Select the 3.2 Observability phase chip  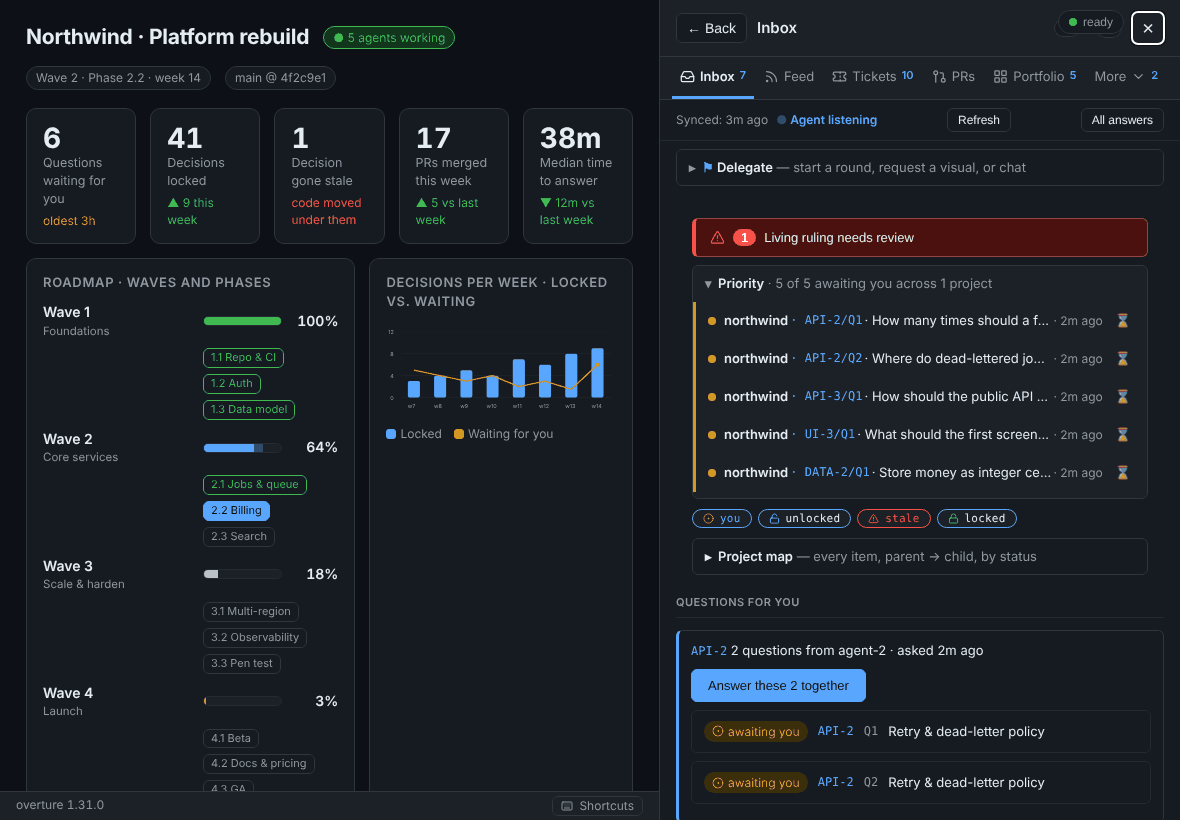tap(254, 637)
